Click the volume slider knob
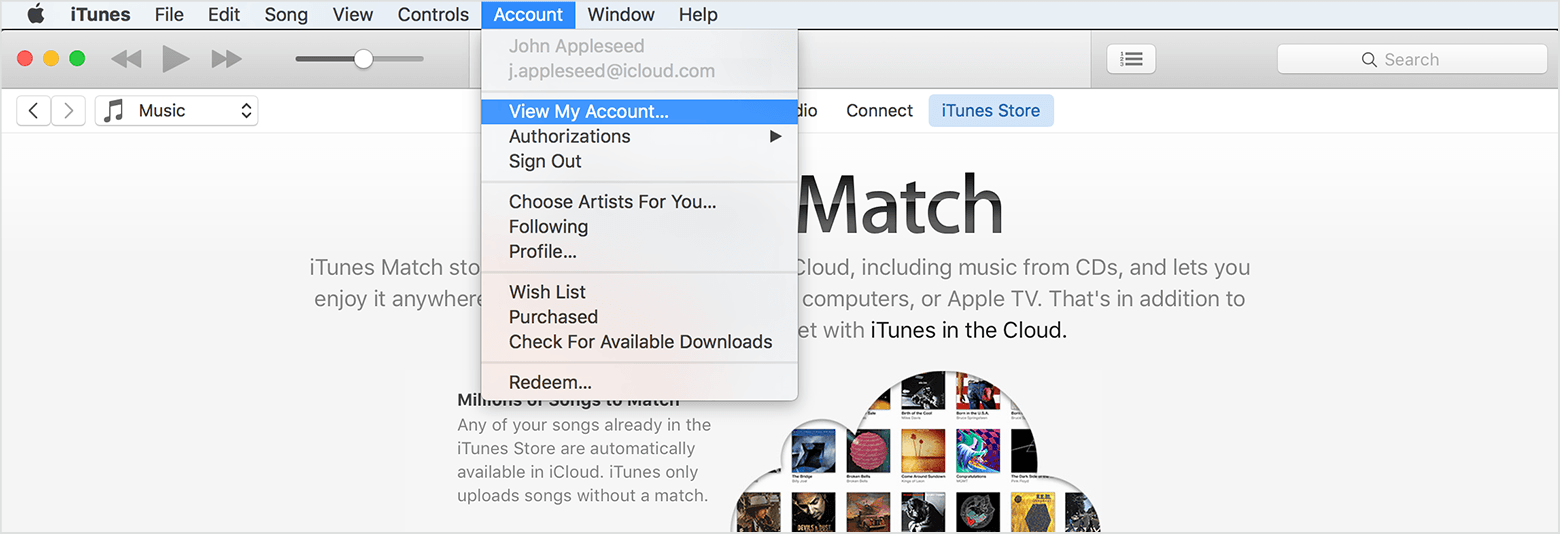 tap(364, 59)
